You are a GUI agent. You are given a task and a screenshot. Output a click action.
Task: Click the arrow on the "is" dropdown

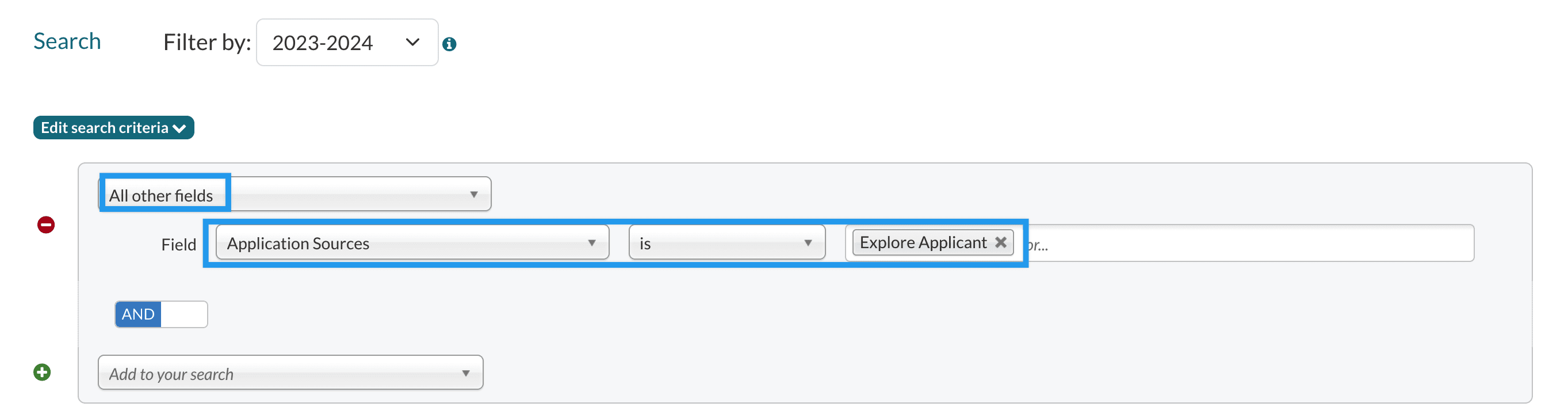pyautogui.click(x=808, y=242)
